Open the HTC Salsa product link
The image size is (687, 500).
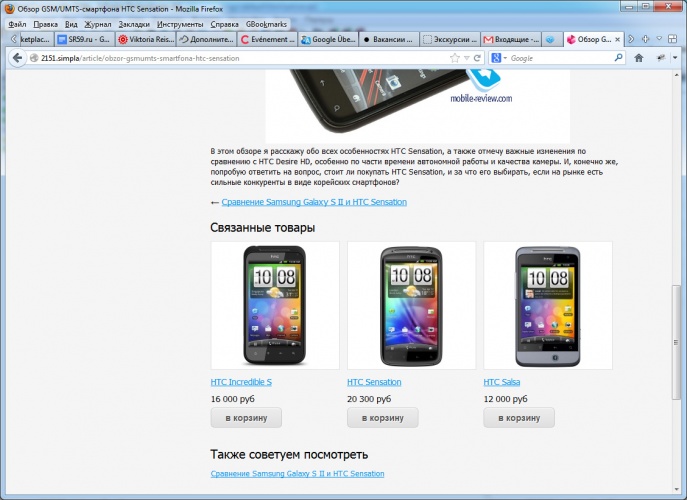click(x=502, y=382)
